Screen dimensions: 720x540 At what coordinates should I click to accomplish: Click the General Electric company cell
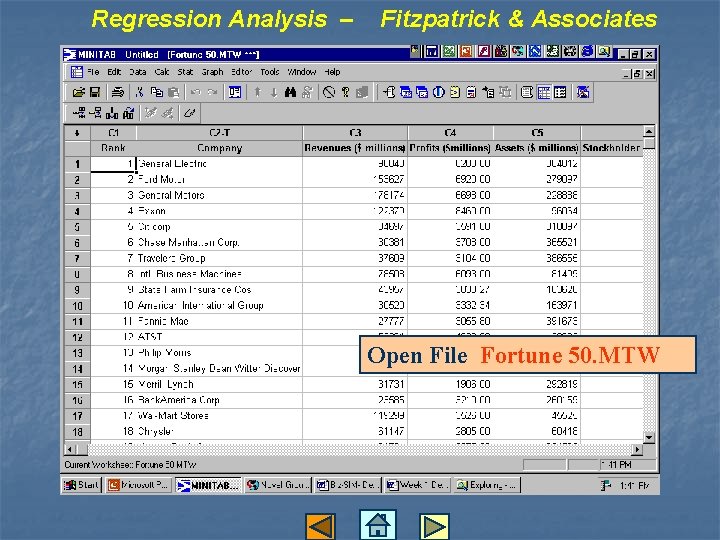[x=219, y=163]
